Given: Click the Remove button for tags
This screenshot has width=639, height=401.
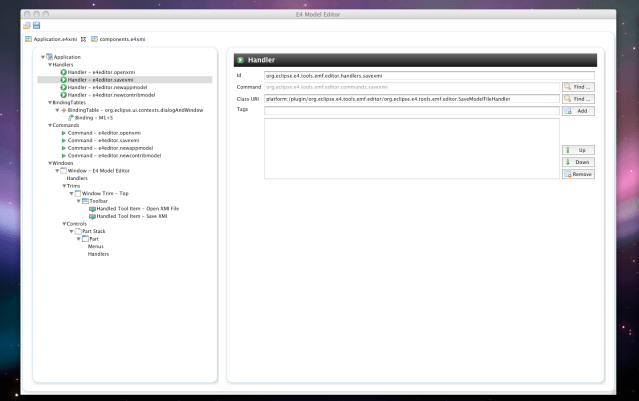Looking at the screenshot, I should tap(578, 174).
